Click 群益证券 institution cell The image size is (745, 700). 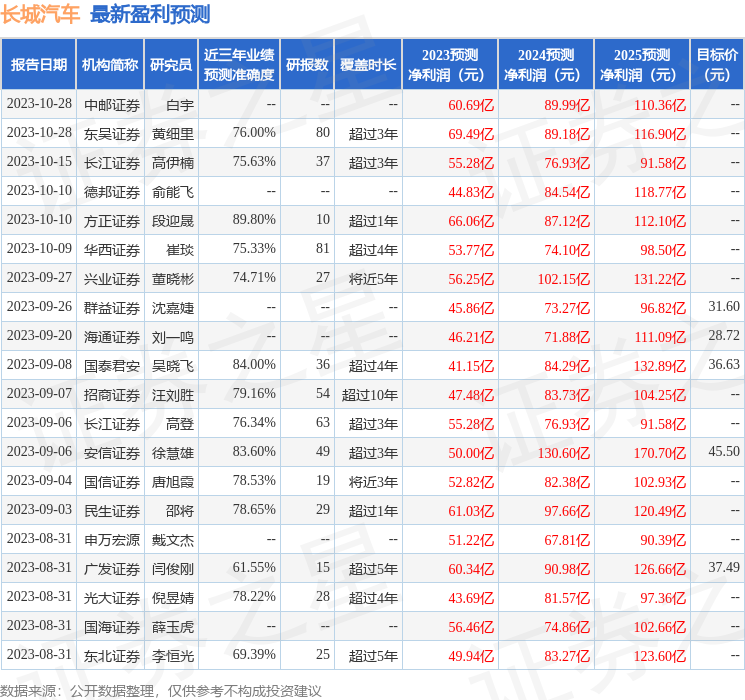click(x=112, y=308)
